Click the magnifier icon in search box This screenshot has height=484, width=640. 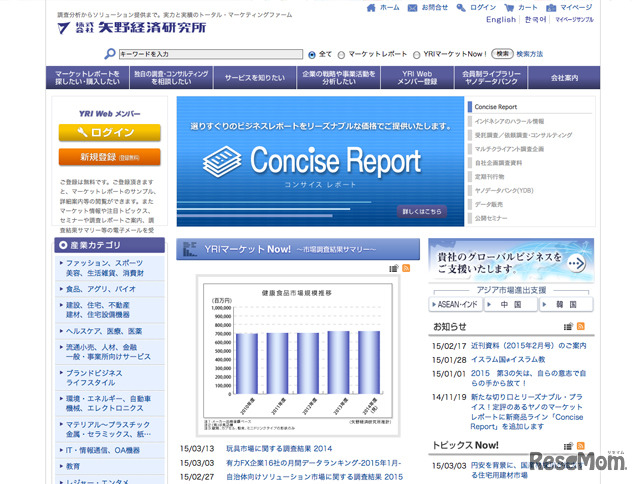(111, 54)
